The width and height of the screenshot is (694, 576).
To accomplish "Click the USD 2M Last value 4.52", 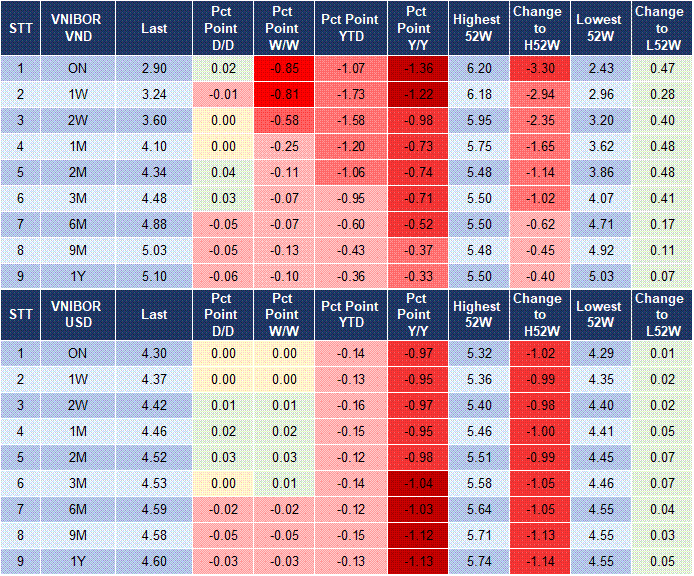I will coord(154,455).
